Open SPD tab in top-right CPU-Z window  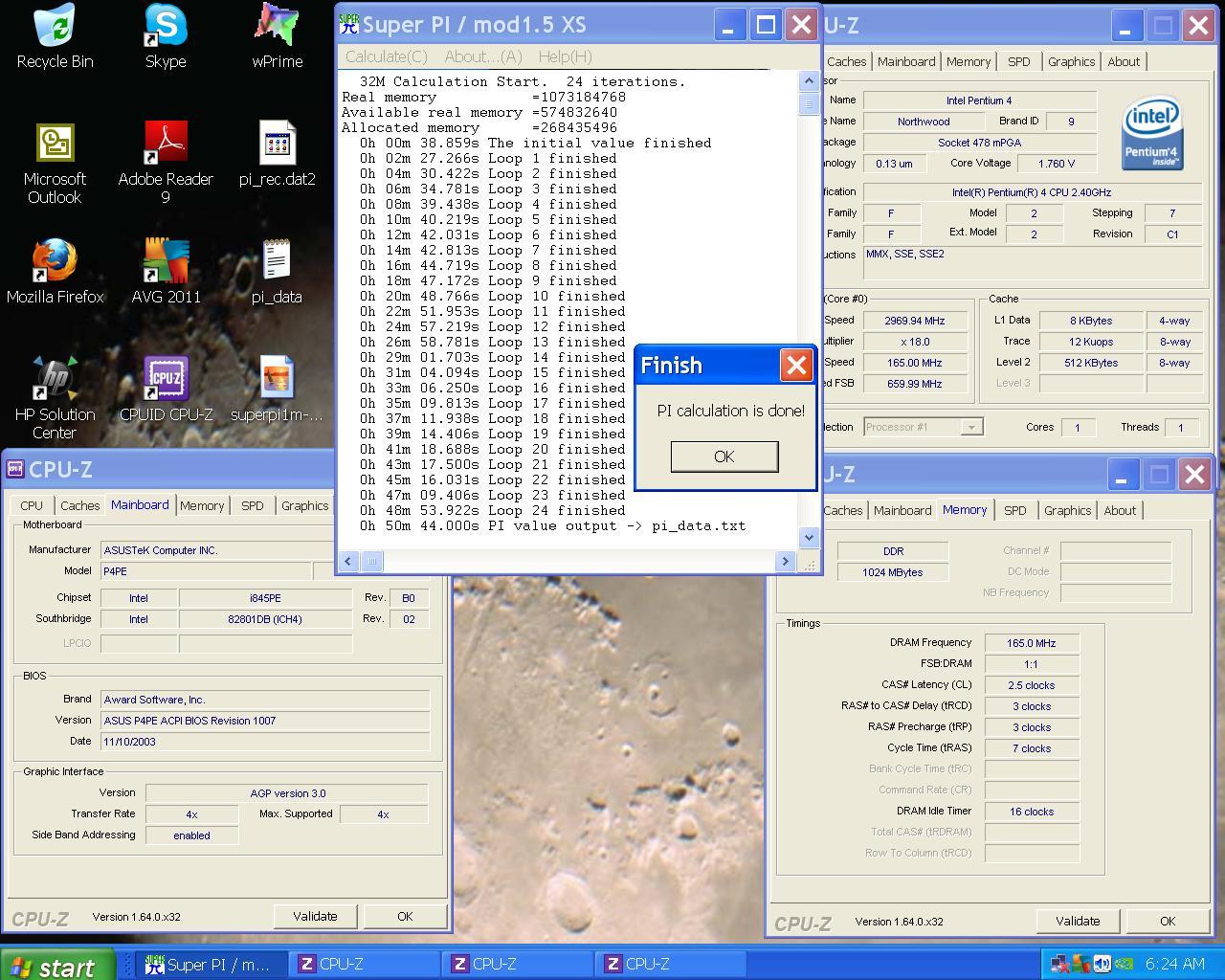[x=1019, y=61]
